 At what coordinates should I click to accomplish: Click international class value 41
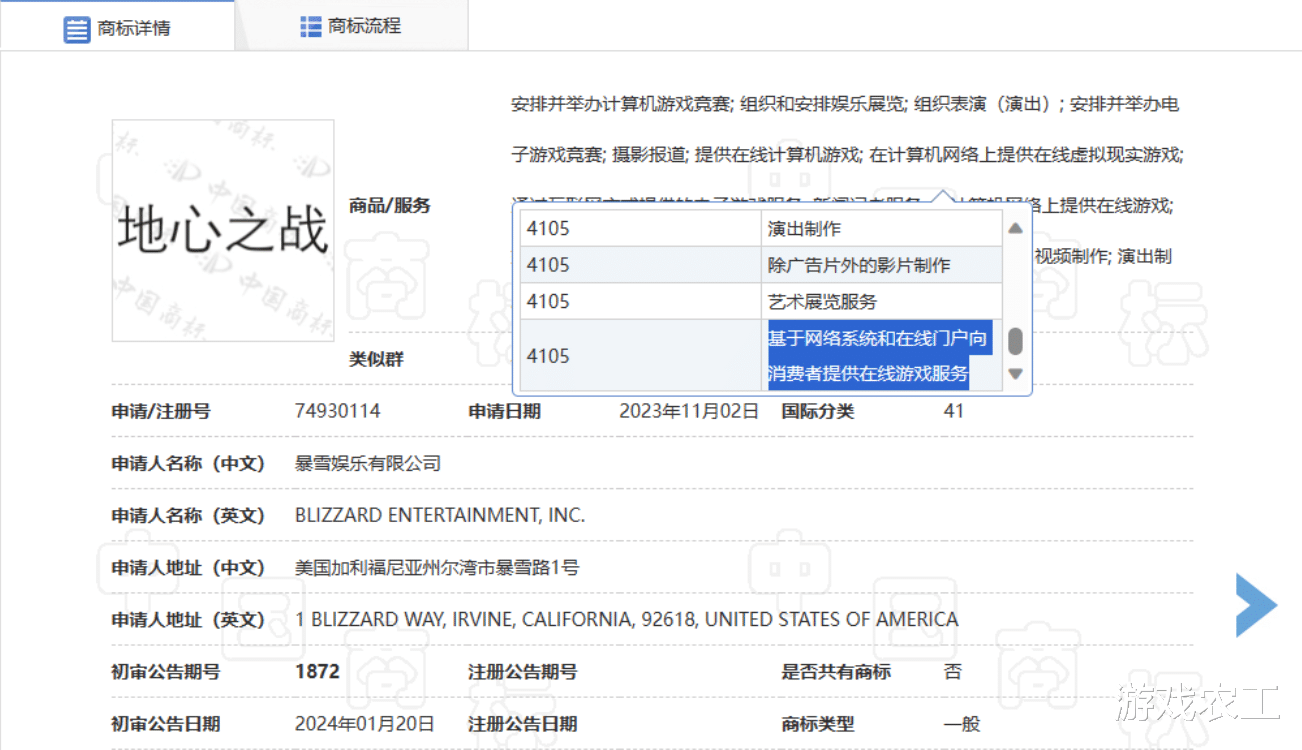(954, 411)
